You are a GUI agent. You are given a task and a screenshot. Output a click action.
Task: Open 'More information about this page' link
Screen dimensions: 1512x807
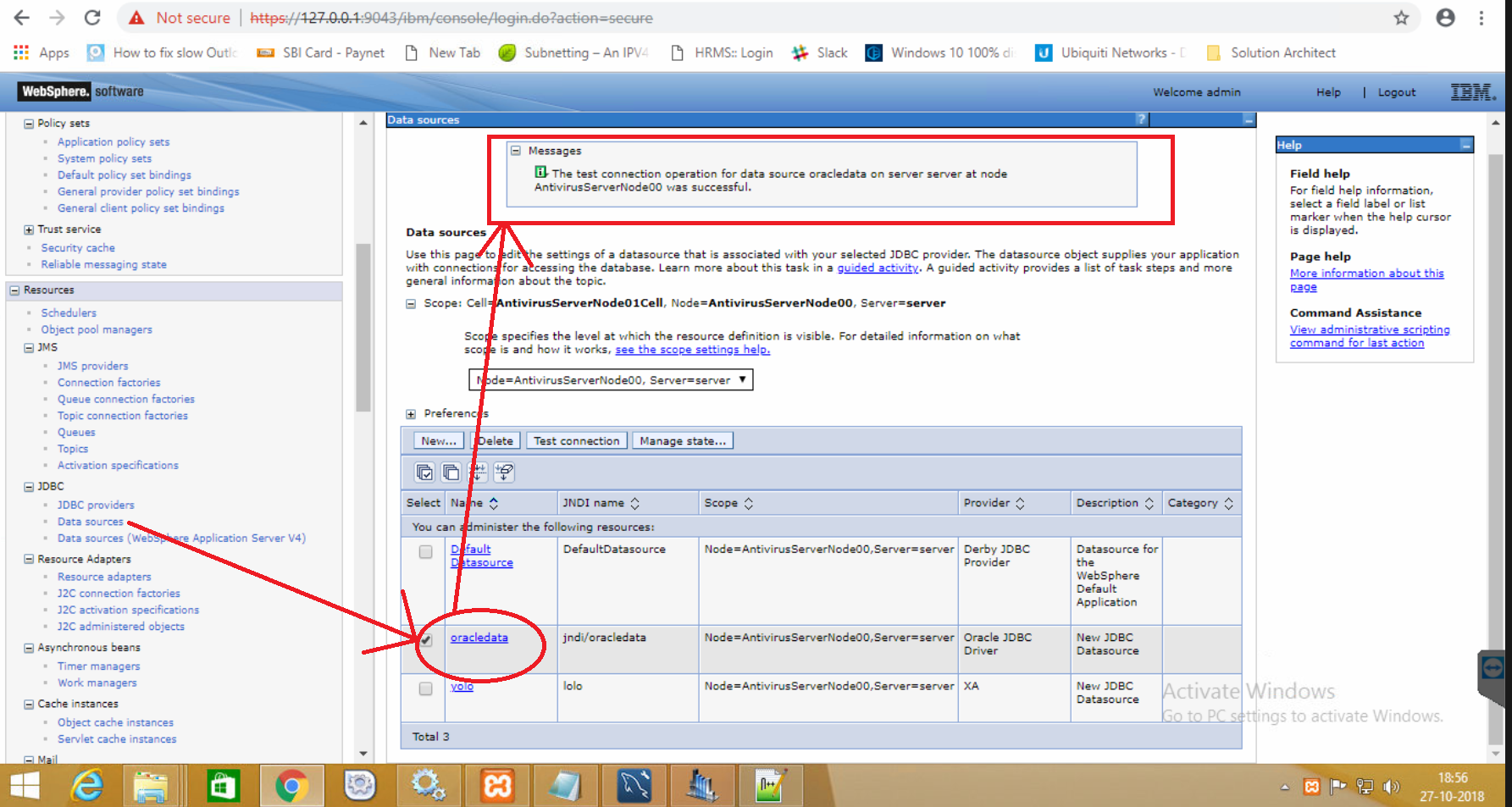coord(1367,280)
